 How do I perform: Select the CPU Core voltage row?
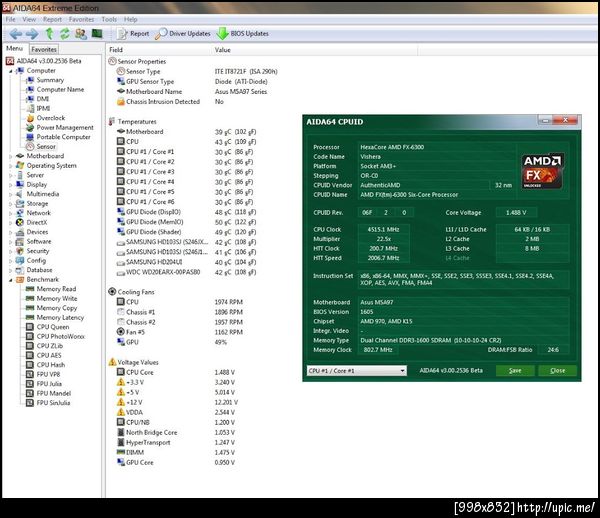175,372
